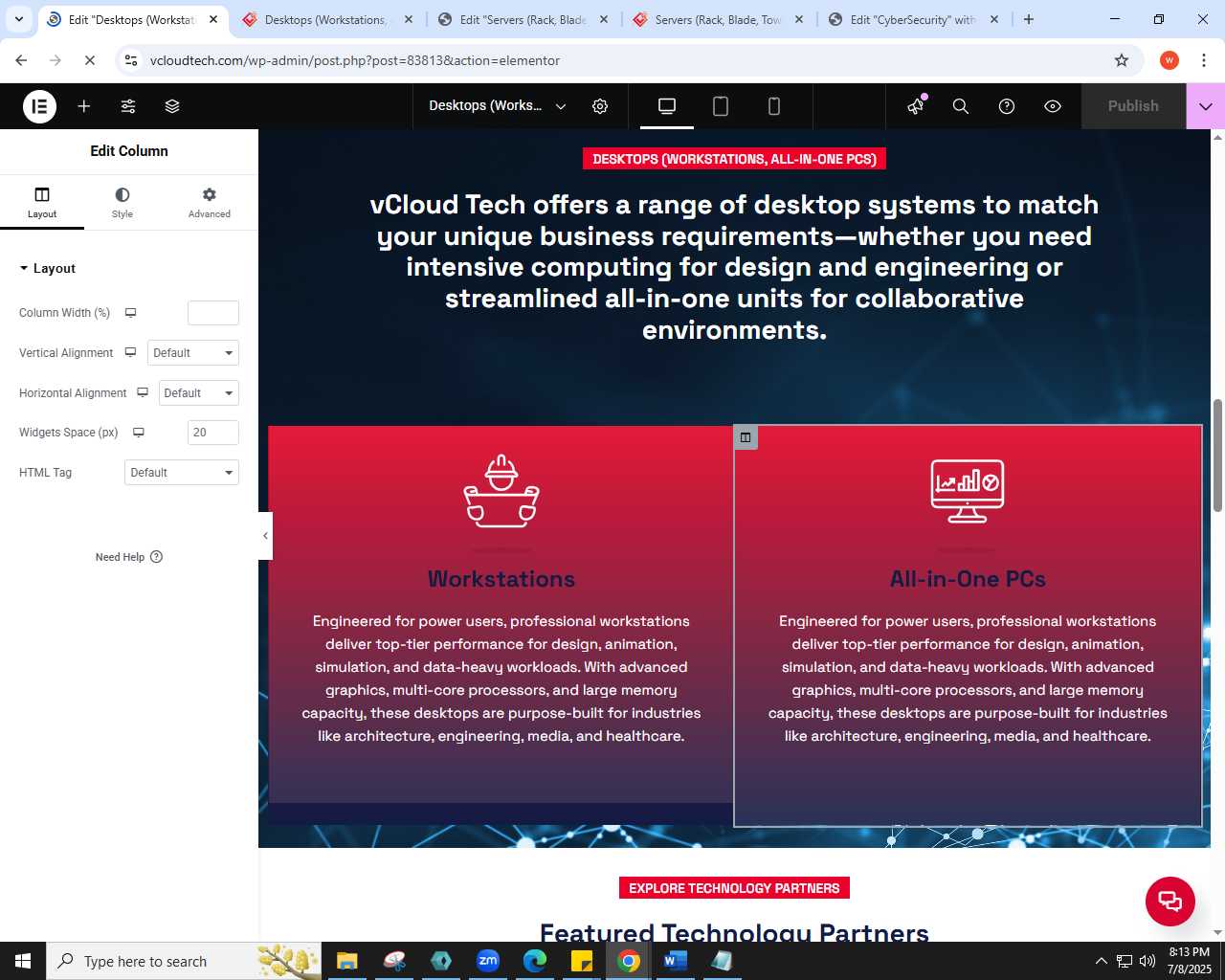Click the Desktops red label badge
Image resolution: width=1225 pixels, height=980 pixels.
pos(734,159)
